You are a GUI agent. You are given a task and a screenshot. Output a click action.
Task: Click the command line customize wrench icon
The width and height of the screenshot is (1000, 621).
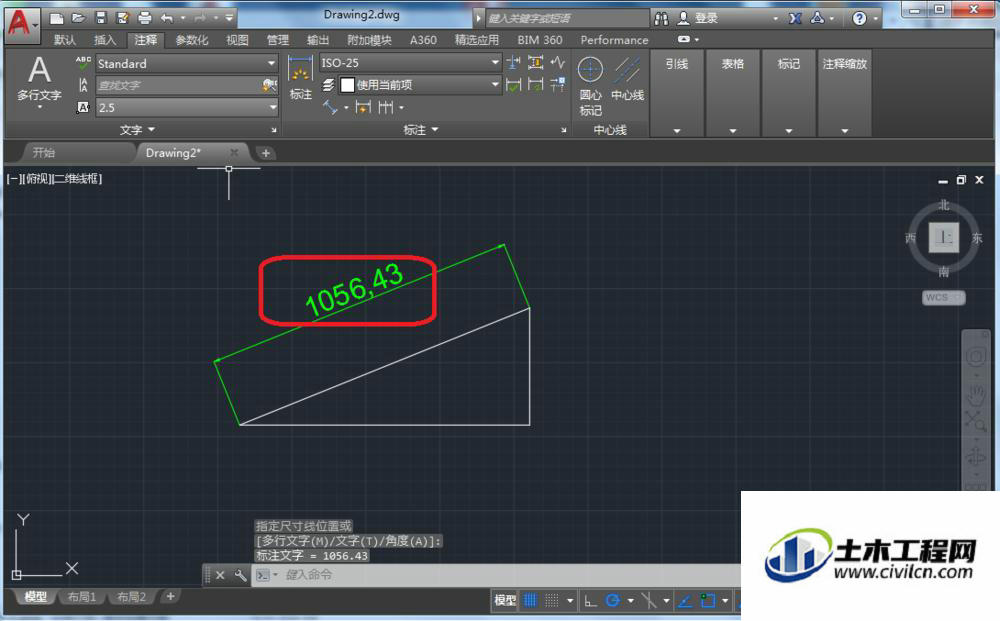click(x=240, y=575)
